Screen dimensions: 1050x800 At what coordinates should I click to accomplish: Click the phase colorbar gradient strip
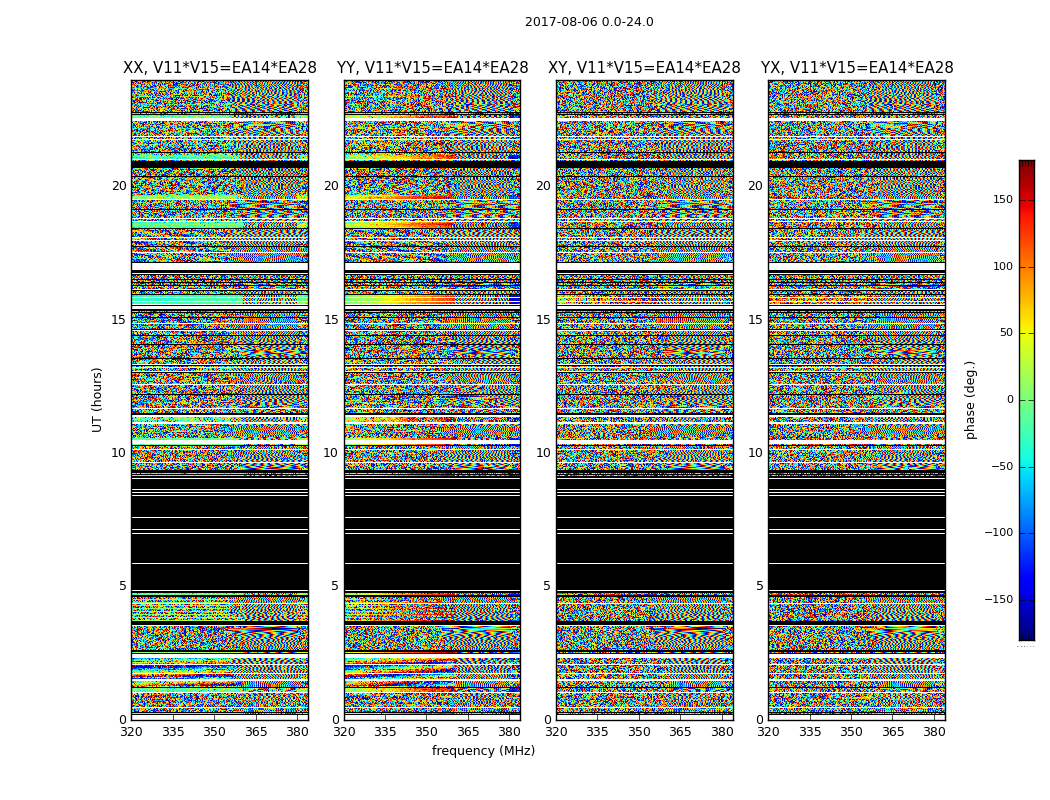coord(1026,400)
